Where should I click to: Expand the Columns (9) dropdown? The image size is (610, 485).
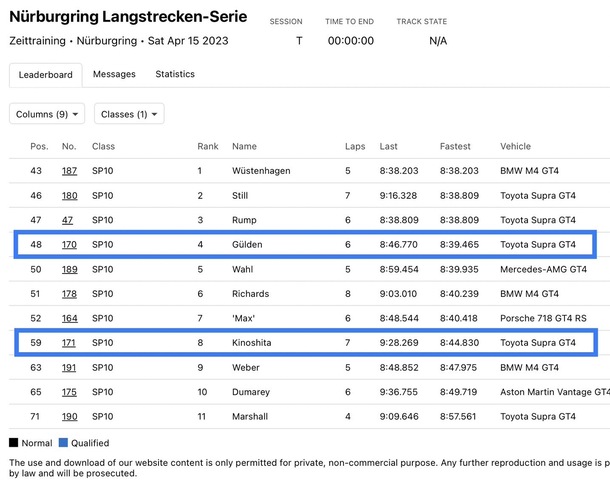(47, 114)
